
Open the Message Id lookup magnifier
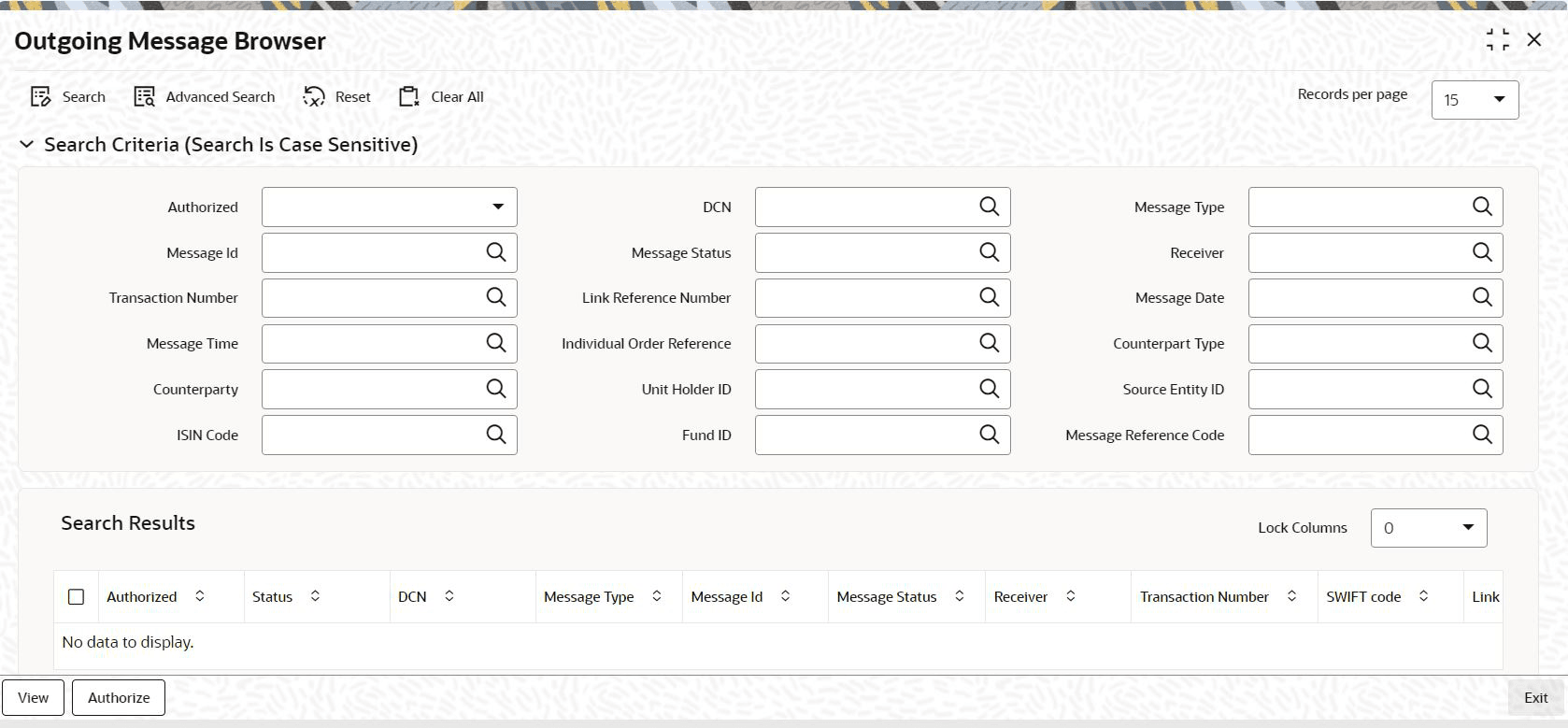pyautogui.click(x=496, y=252)
